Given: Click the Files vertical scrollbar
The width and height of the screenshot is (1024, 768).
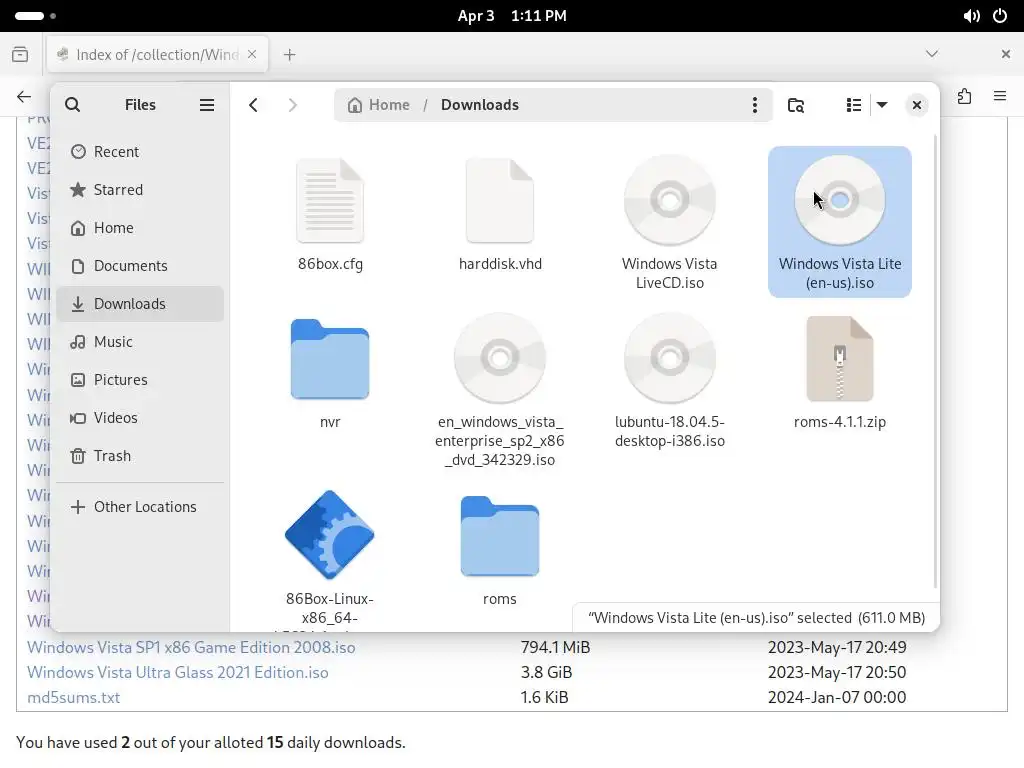Looking at the screenshot, I should pyautogui.click(x=935, y=361).
